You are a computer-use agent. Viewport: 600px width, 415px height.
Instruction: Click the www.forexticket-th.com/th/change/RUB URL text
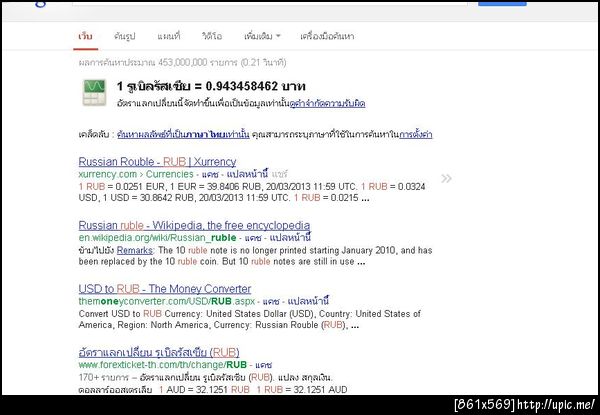click(x=163, y=365)
